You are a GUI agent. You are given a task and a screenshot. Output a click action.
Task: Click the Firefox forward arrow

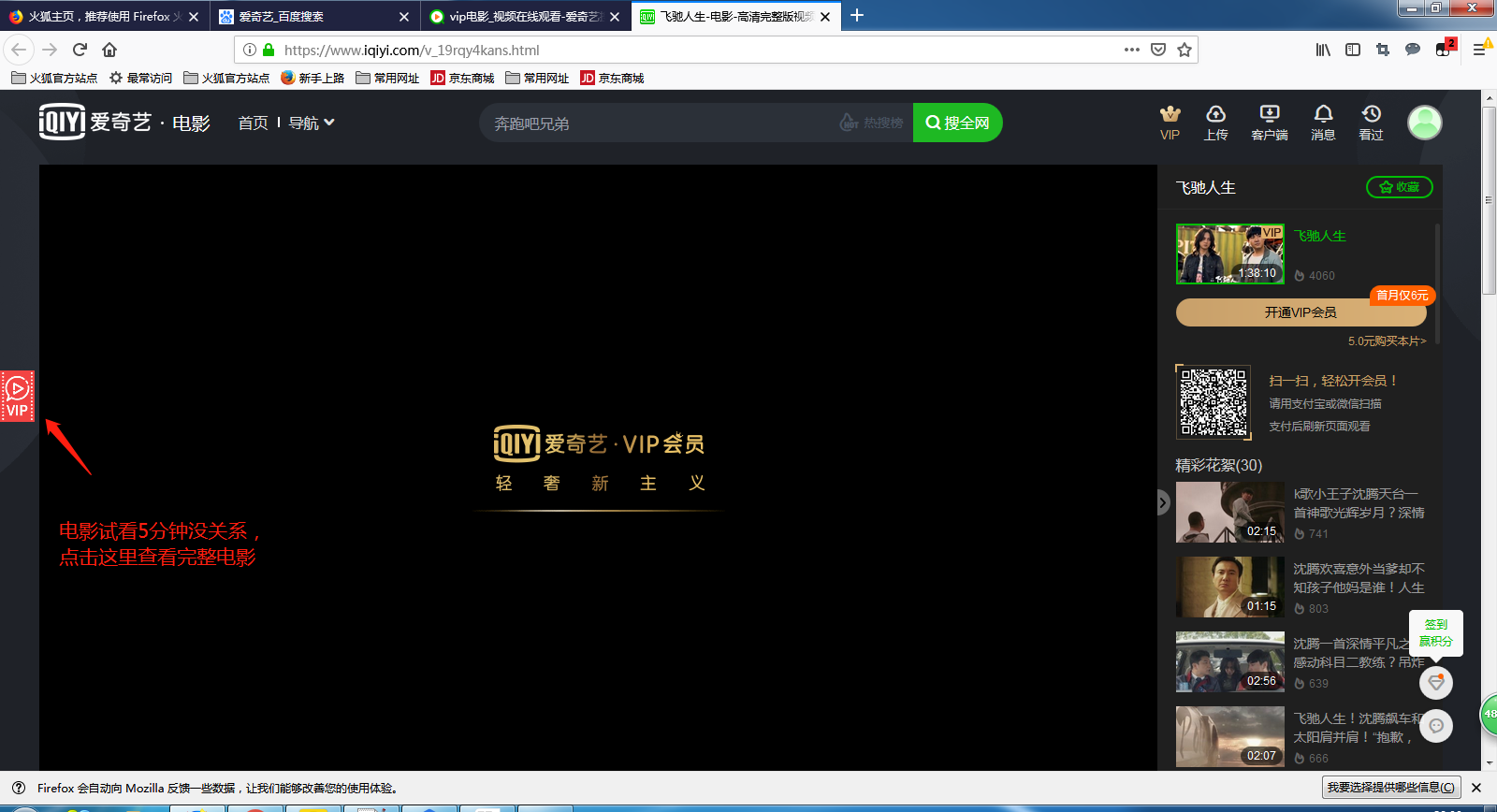(50, 50)
